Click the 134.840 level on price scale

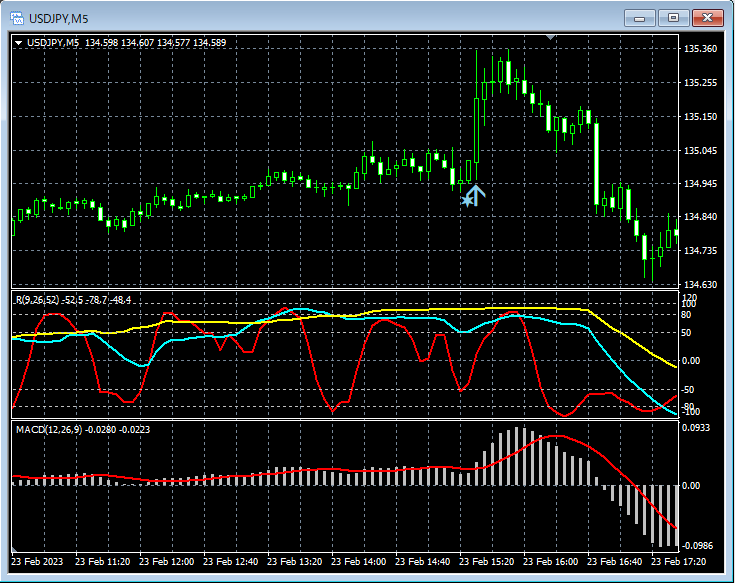coord(699,217)
